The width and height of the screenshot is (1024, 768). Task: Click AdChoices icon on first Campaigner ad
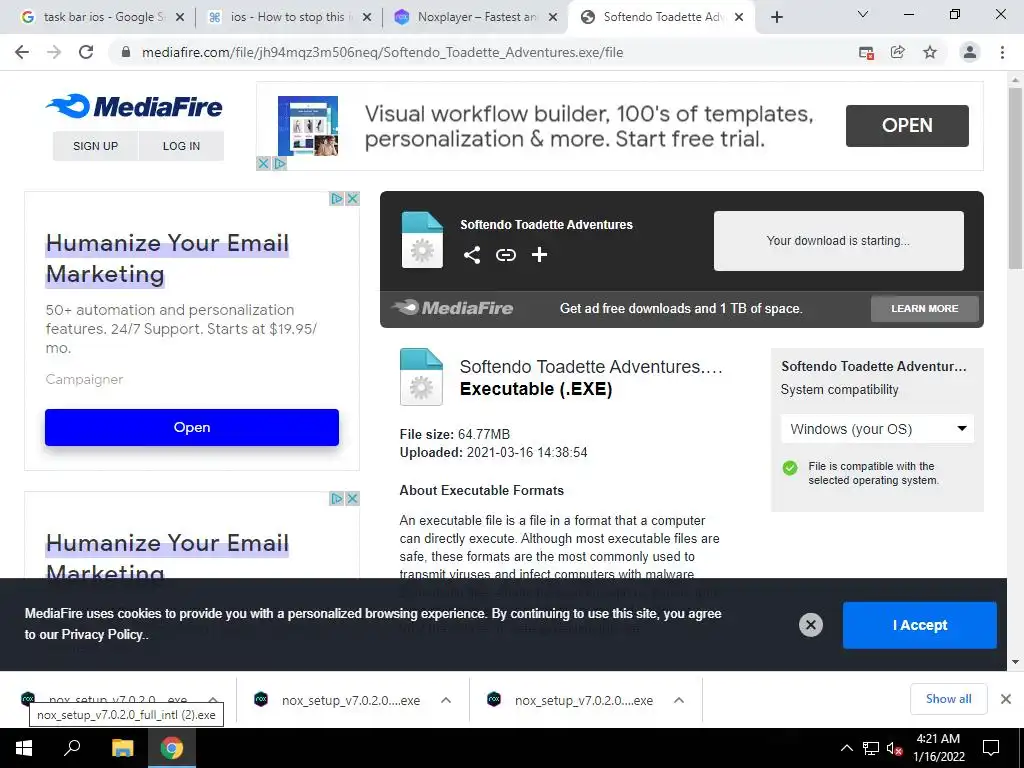(x=336, y=199)
